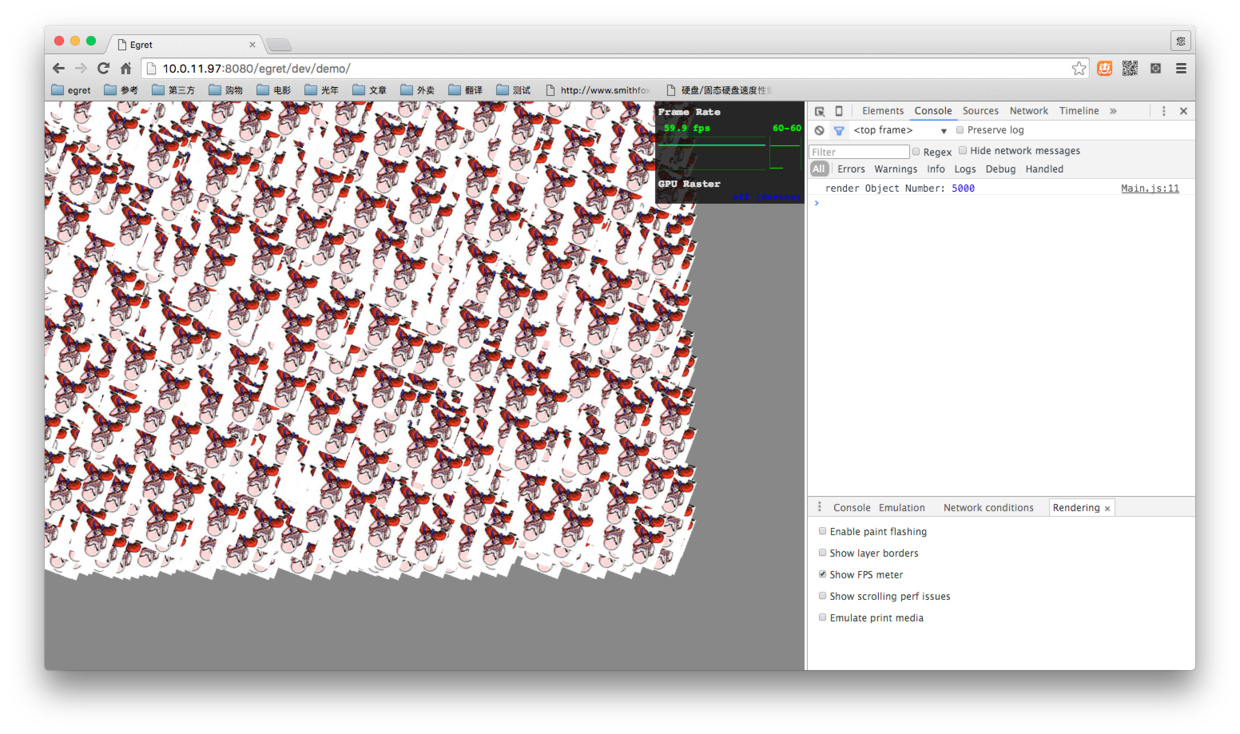Activate the inspect element picker icon
Viewport: 1240px width, 734px height.
click(820, 111)
